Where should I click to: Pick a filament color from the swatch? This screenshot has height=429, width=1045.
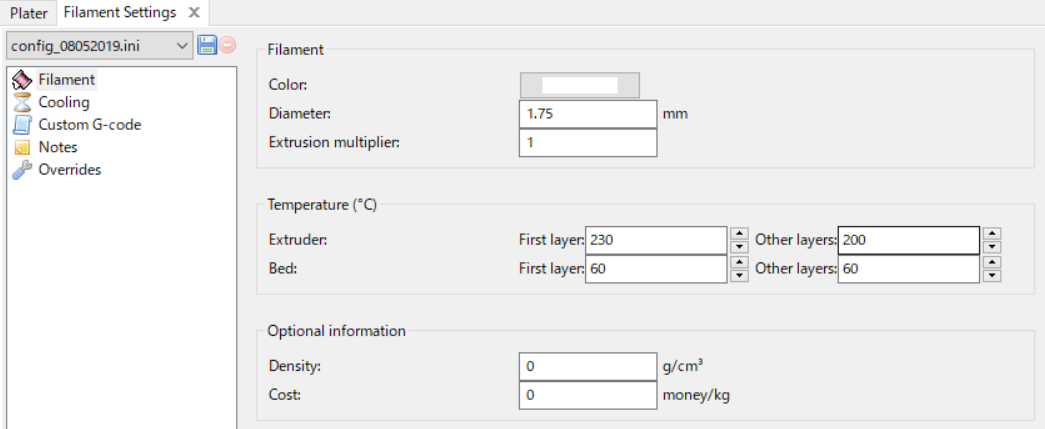tap(579, 85)
